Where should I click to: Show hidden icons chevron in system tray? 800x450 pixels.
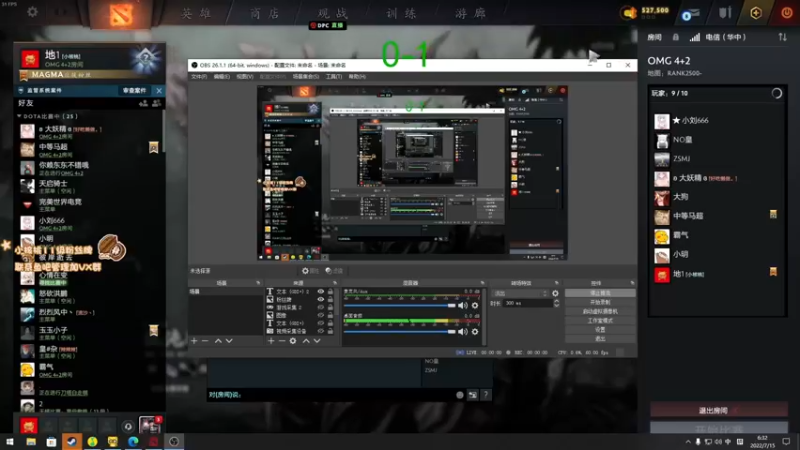[x=687, y=442]
